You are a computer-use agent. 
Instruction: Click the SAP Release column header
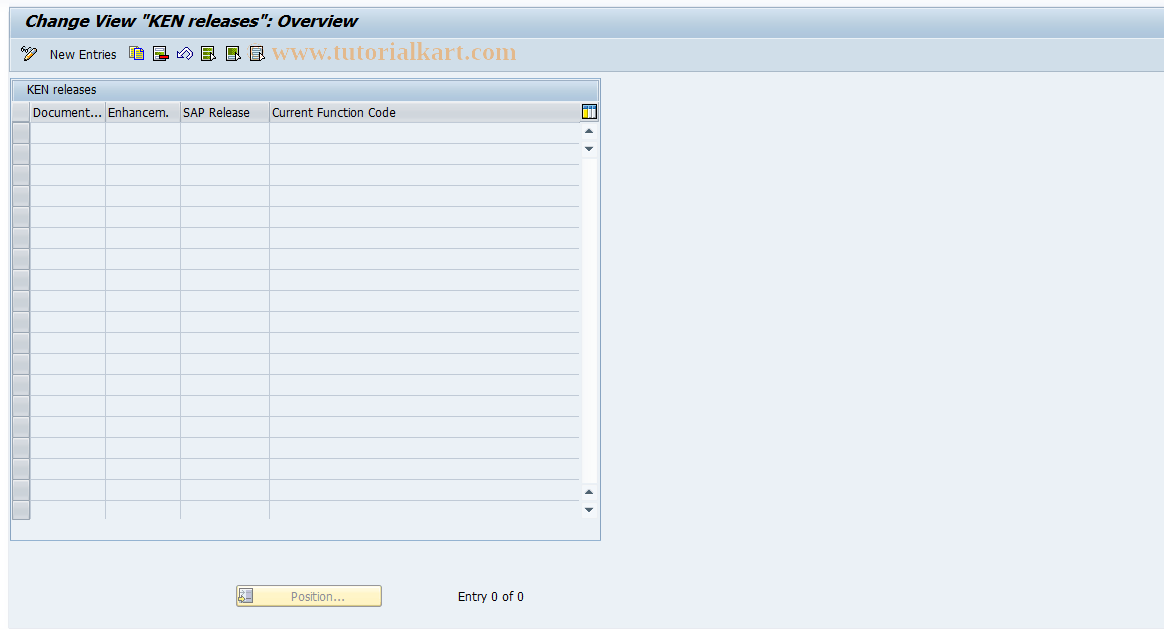(x=223, y=112)
